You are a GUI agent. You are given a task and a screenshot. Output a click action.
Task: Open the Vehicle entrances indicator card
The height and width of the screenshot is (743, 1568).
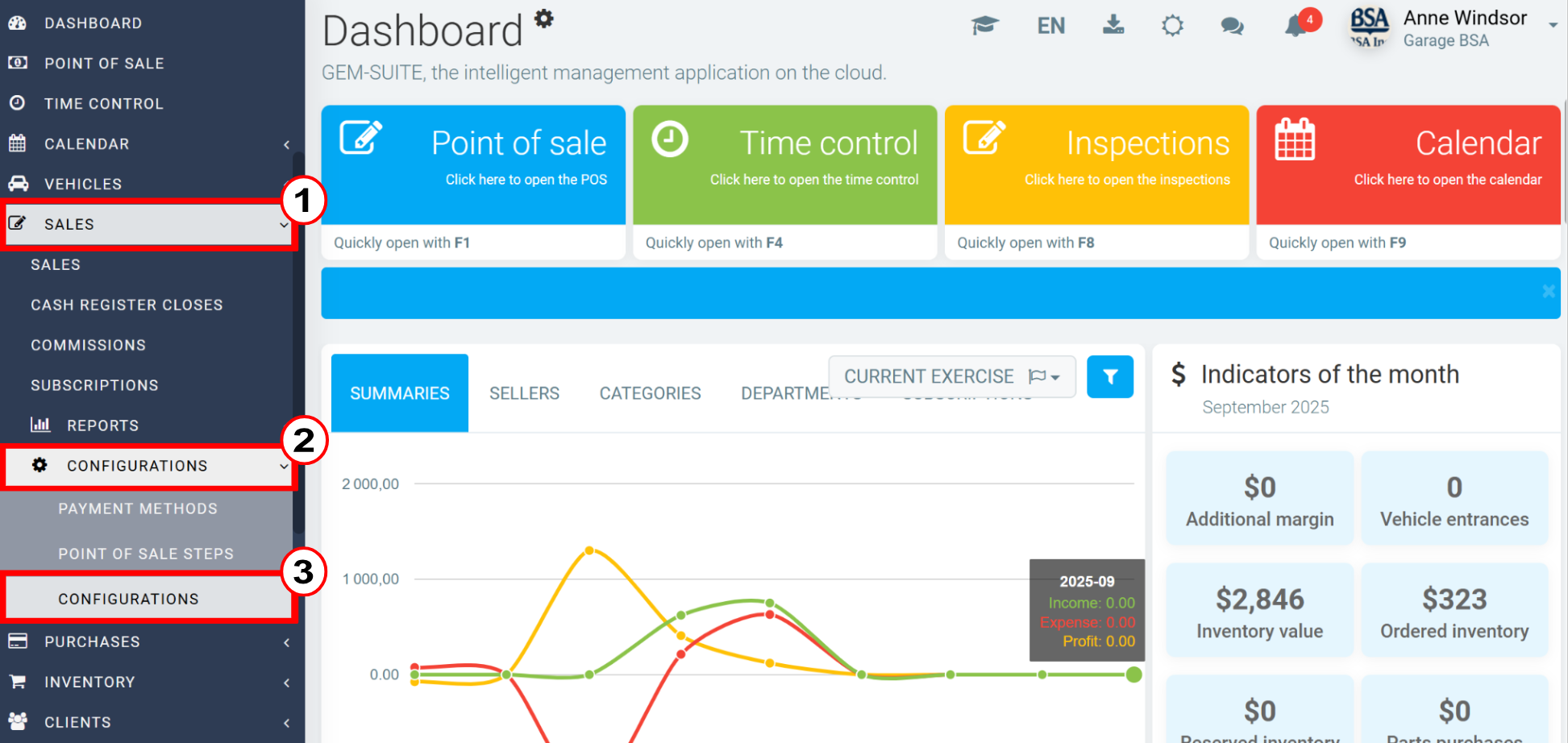(1454, 498)
